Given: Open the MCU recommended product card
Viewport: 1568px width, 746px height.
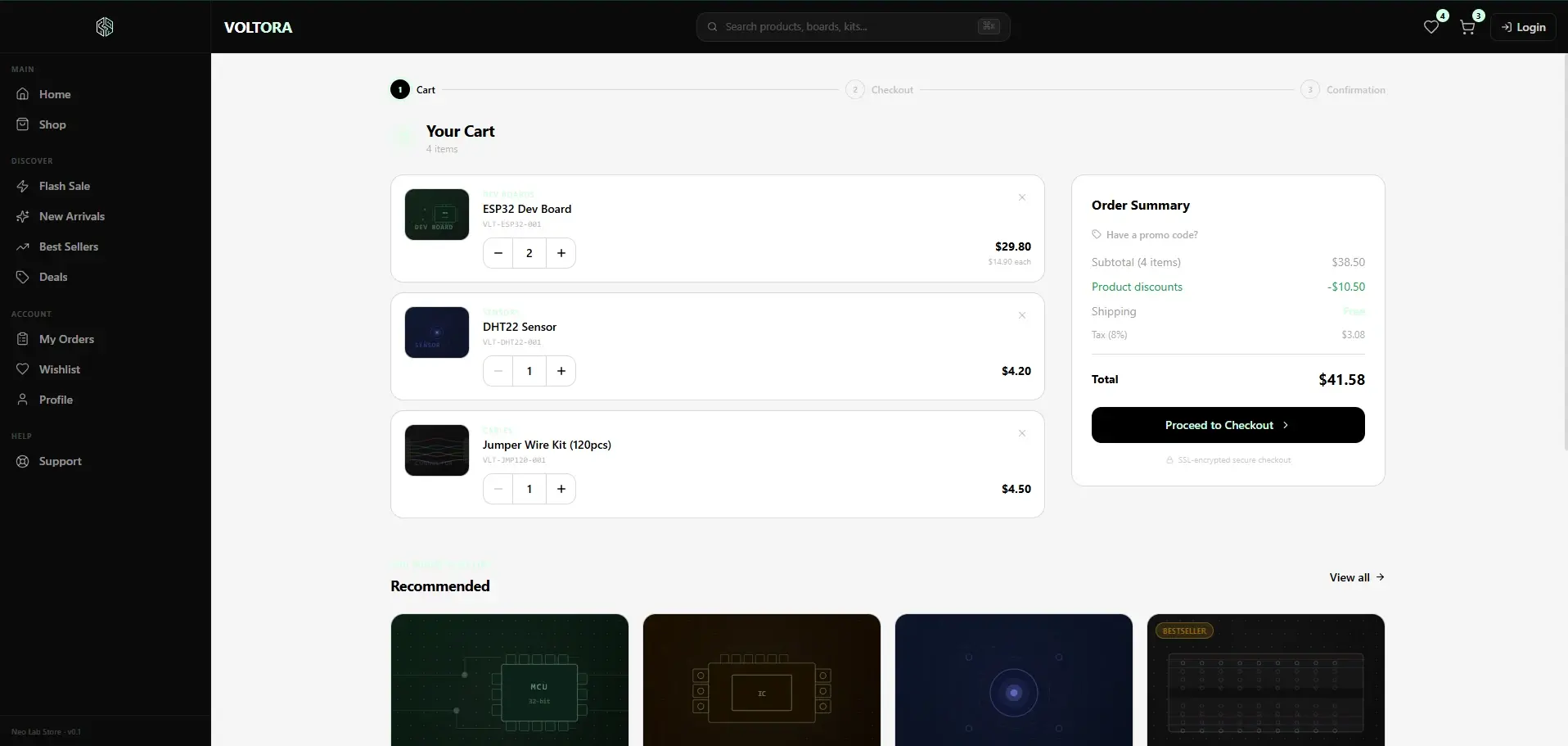Looking at the screenshot, I should point(510,680).
